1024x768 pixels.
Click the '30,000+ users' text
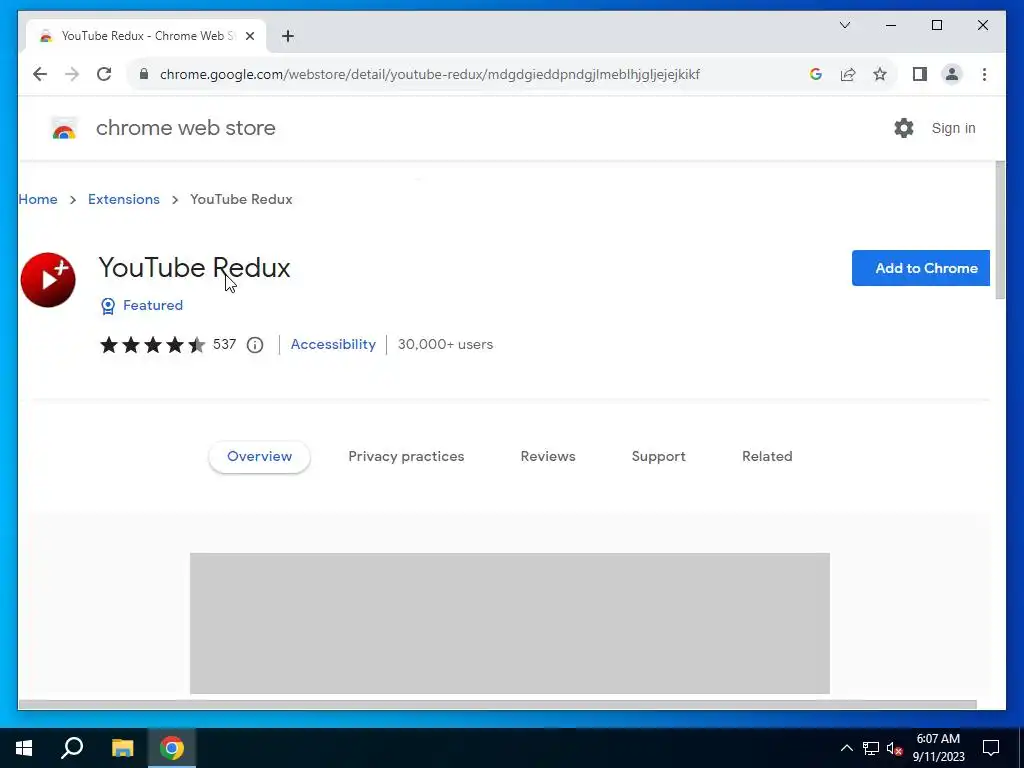445,344
